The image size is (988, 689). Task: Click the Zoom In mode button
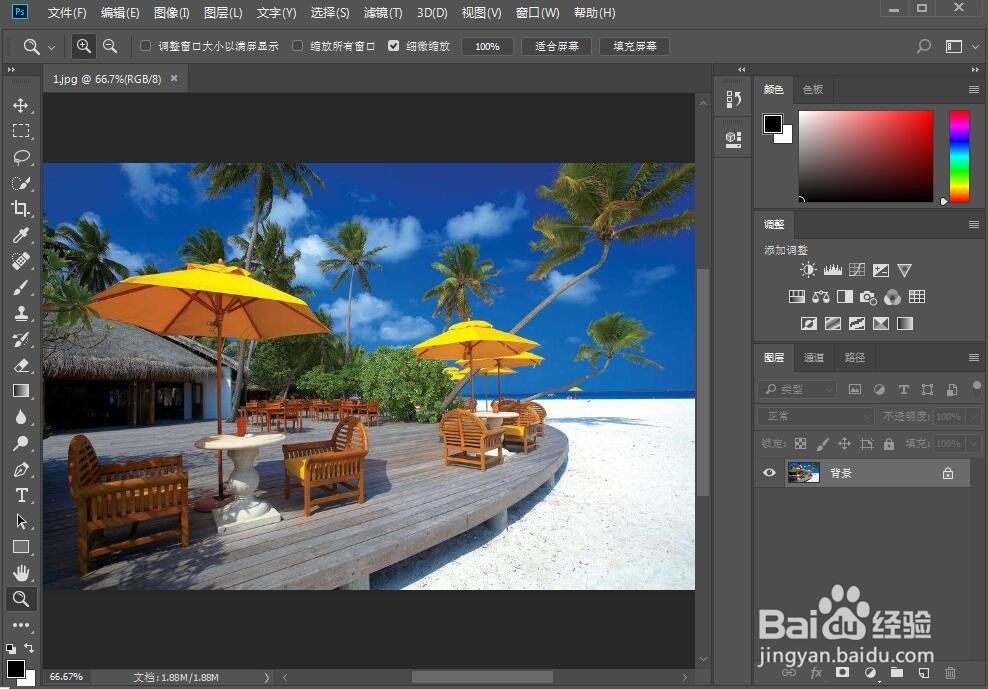tap(83, 46)
